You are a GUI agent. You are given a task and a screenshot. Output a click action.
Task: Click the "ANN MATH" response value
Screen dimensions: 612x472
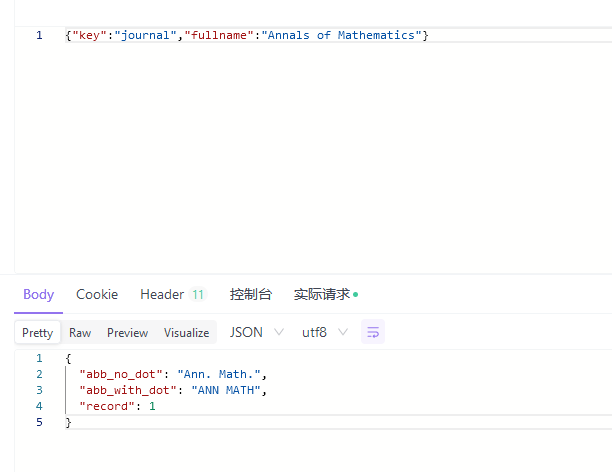226,390
